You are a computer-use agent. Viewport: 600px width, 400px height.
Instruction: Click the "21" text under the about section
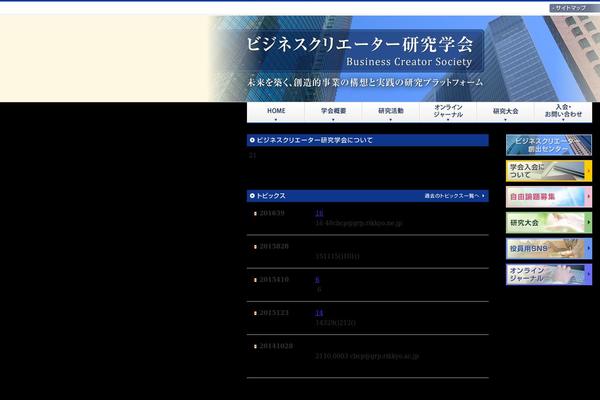click(x=252, y=155)
